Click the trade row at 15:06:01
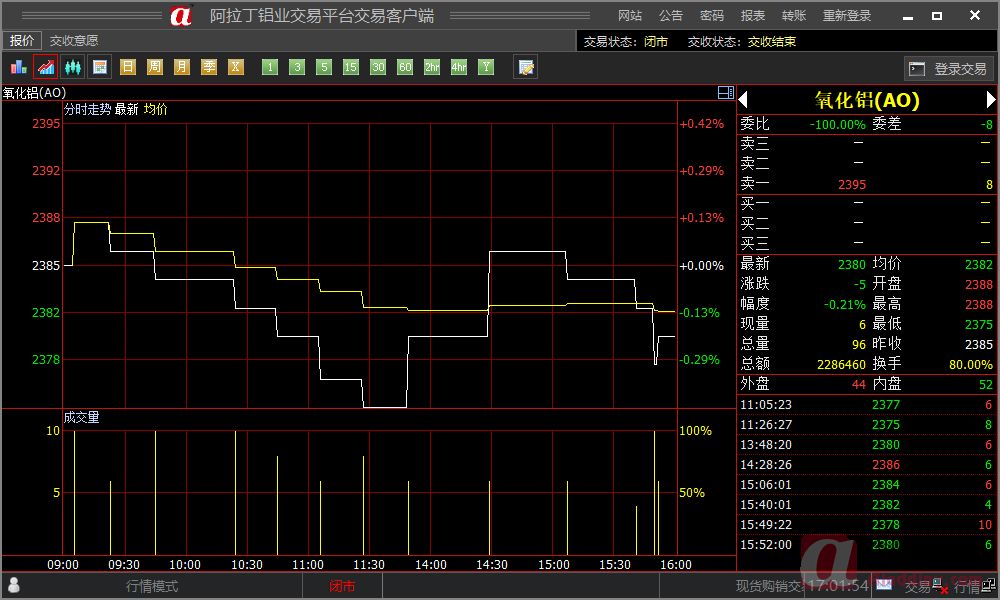The image size is (1000, 600). pos(865,485)
